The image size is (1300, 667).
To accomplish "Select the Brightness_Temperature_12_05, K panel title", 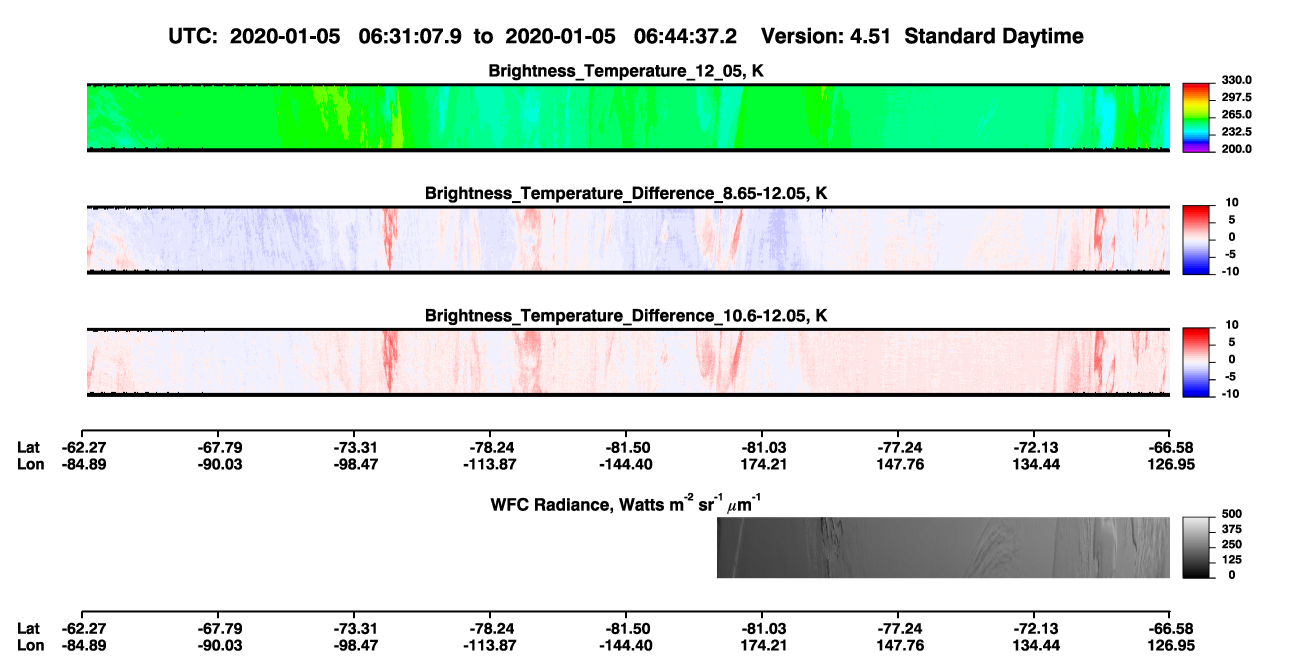I will click(627, 71).
